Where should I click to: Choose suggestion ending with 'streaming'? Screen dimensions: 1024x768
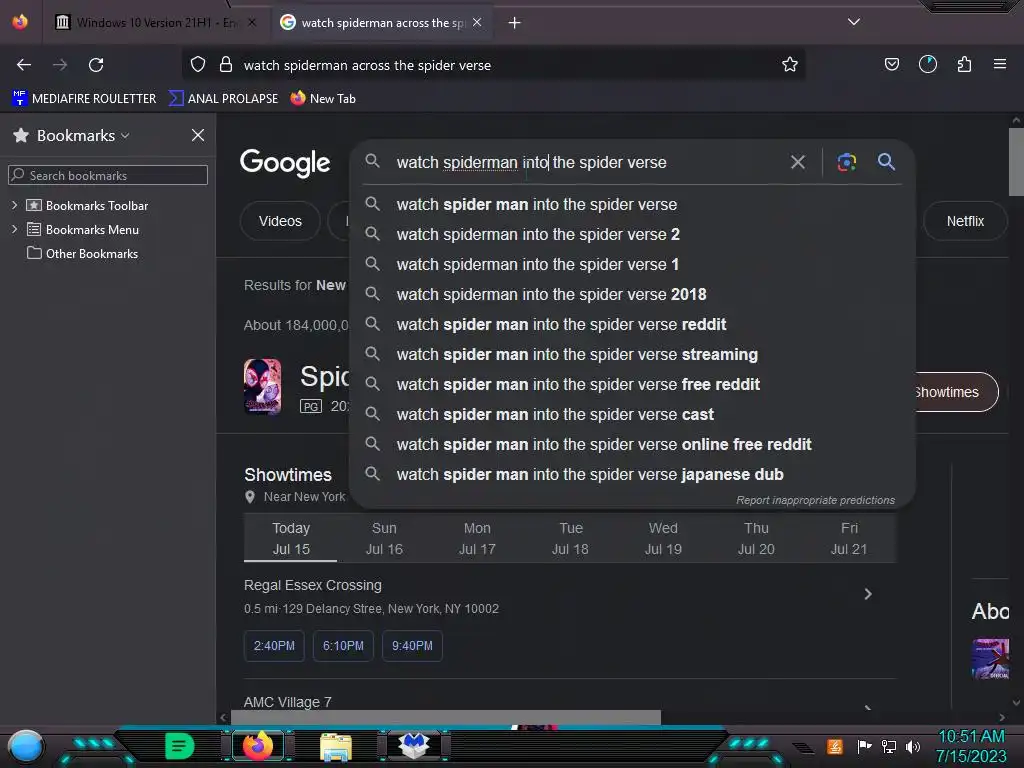coord(632,355)
